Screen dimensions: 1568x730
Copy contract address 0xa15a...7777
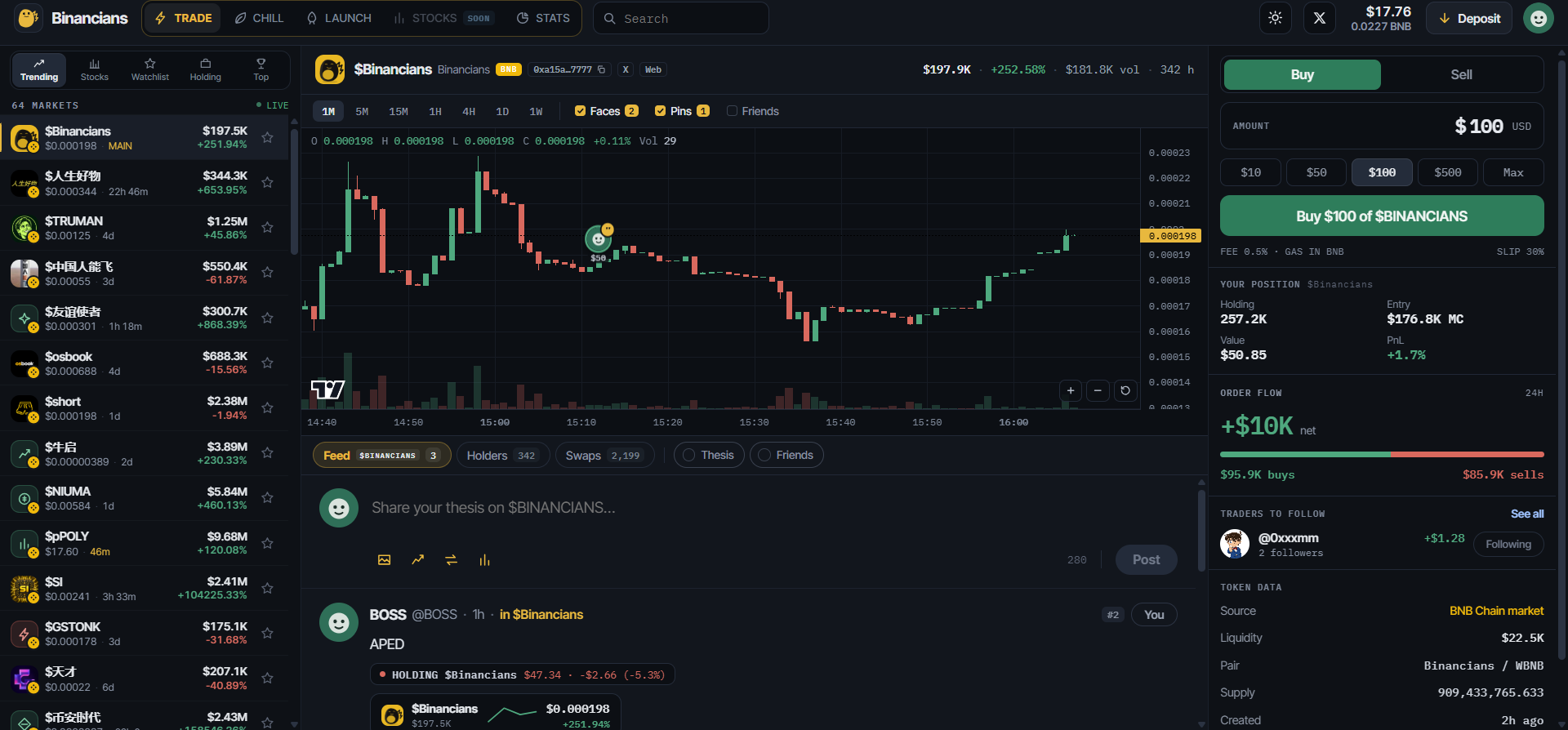click(602, 69)
